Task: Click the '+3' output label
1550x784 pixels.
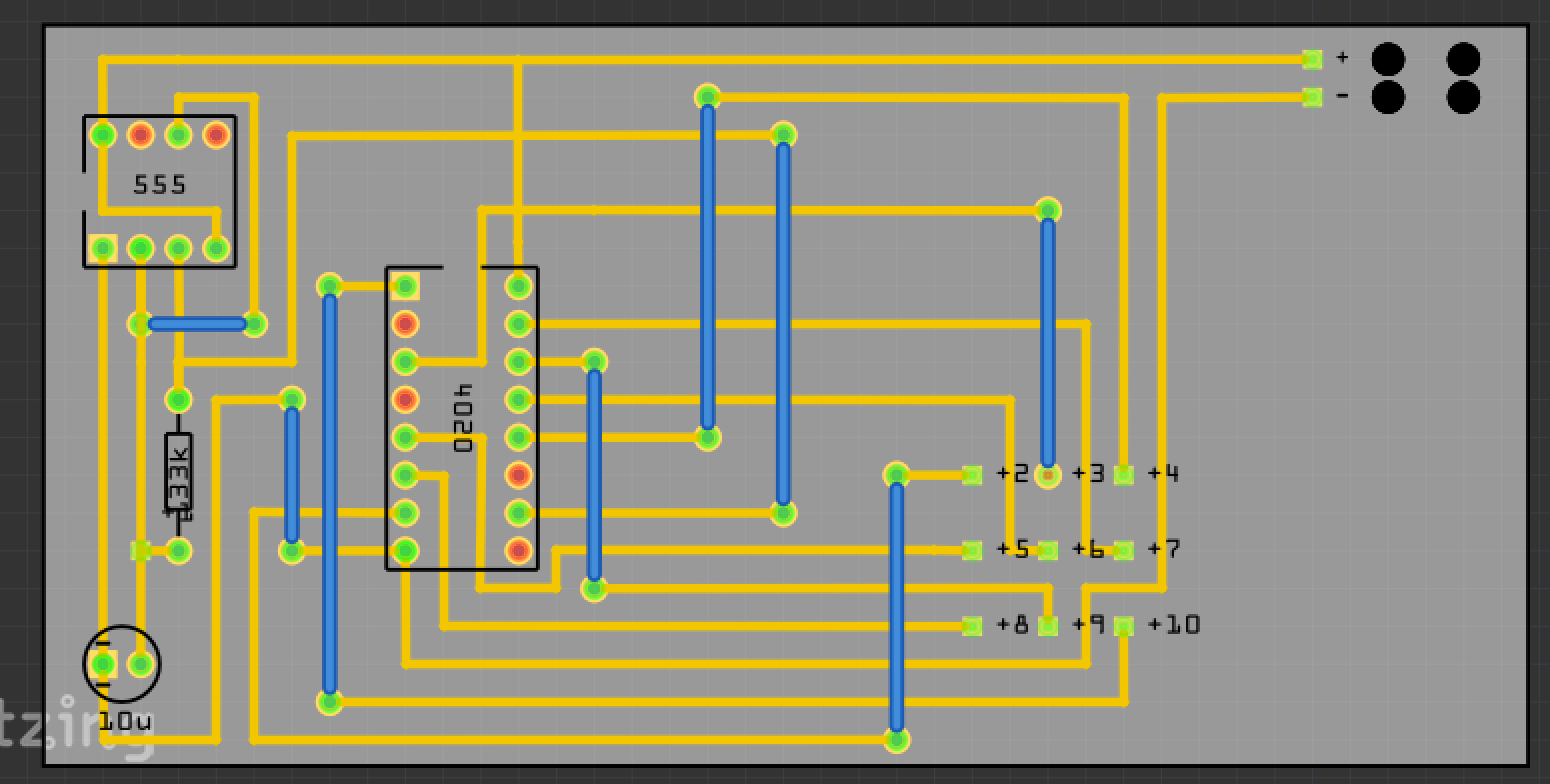Action: [1089, 474]
